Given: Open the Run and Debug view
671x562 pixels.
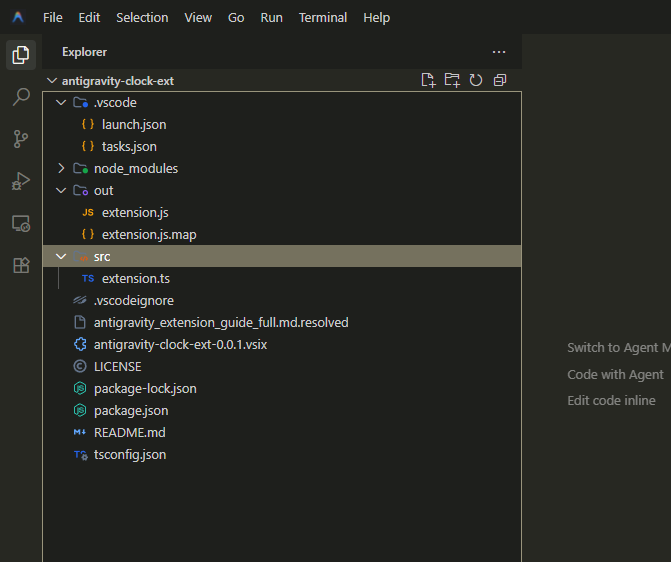Looking at the screenshot, I should [x=21, y=181].
